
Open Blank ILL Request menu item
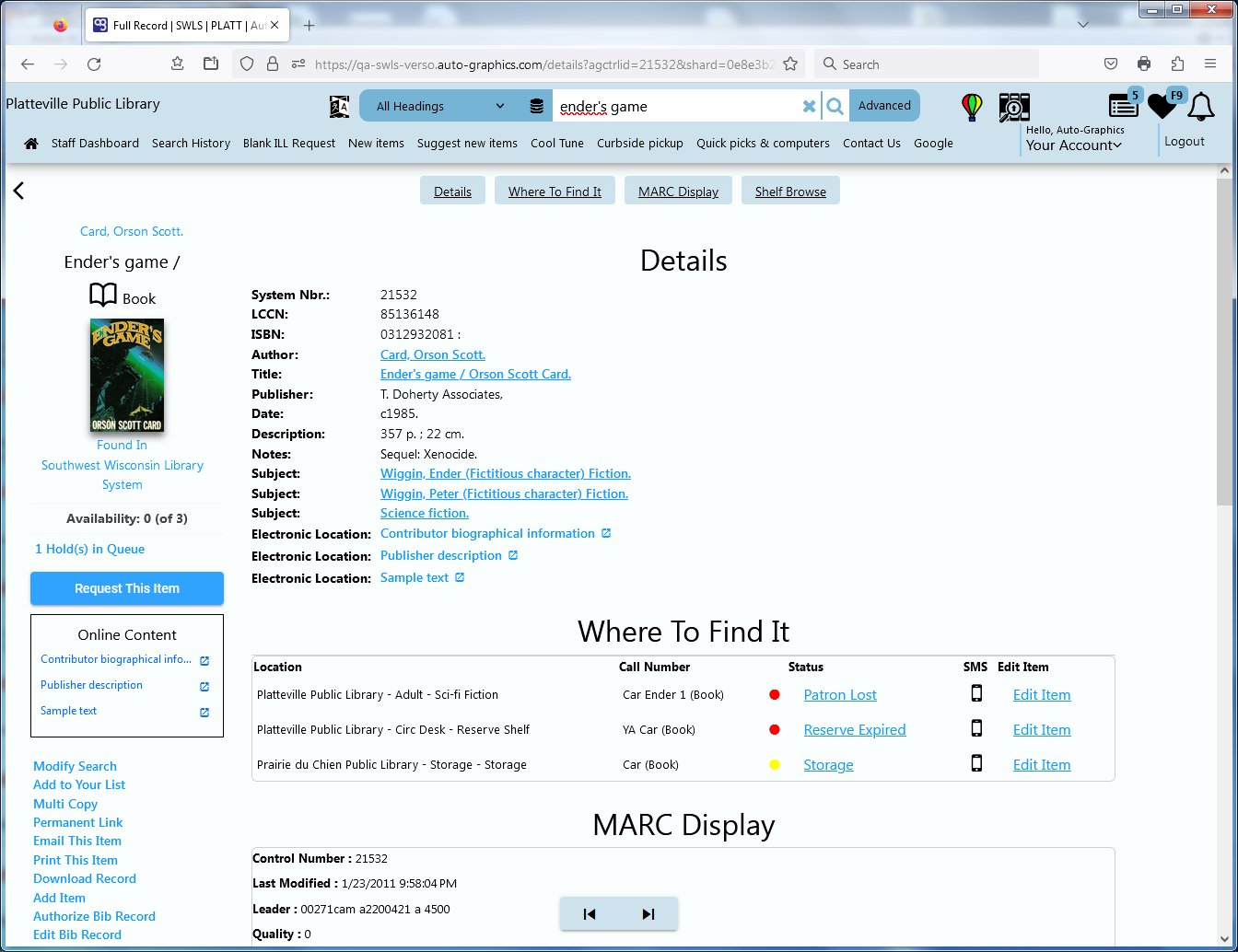(289, 144)
